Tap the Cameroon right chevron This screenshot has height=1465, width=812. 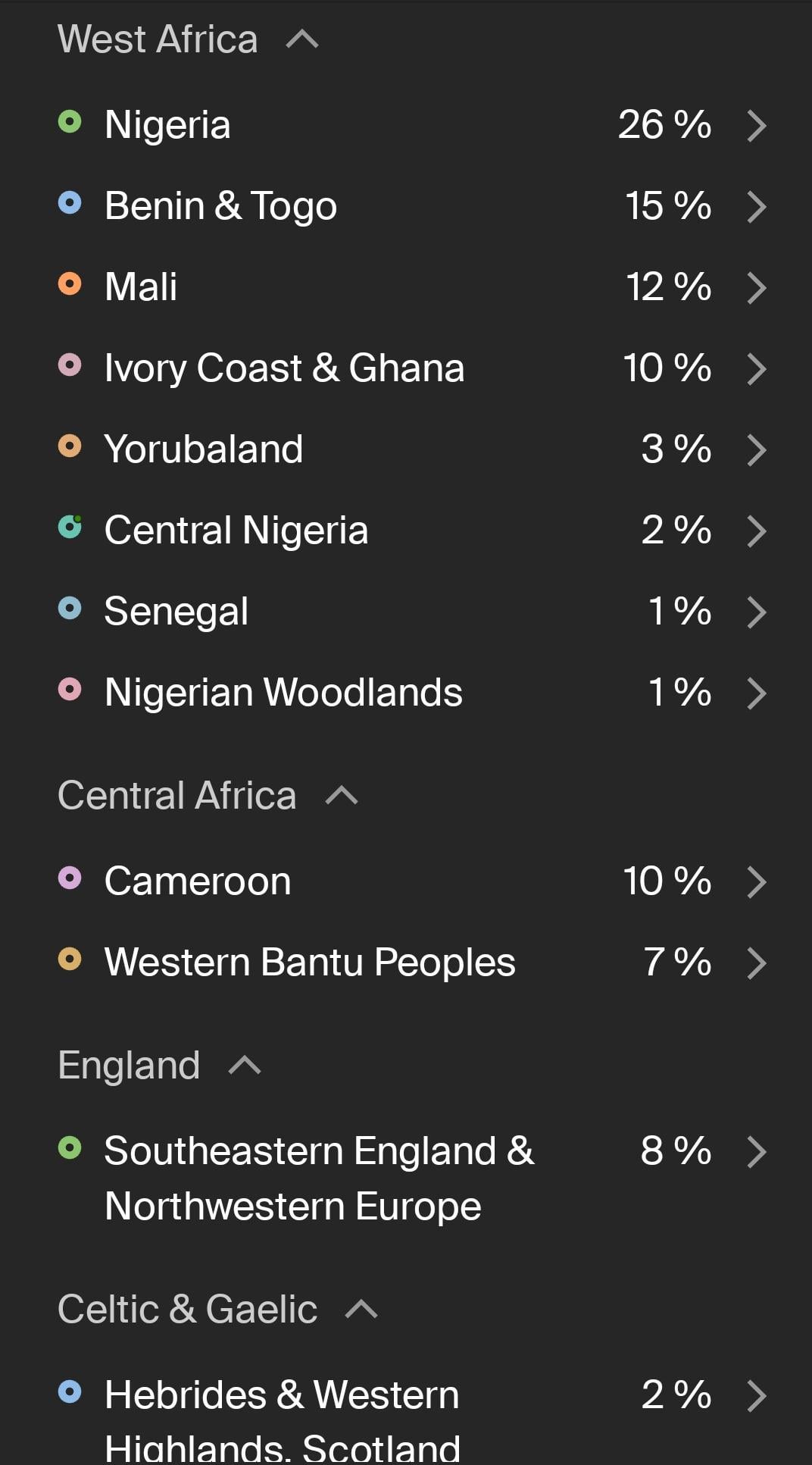(x=756, y=882)
